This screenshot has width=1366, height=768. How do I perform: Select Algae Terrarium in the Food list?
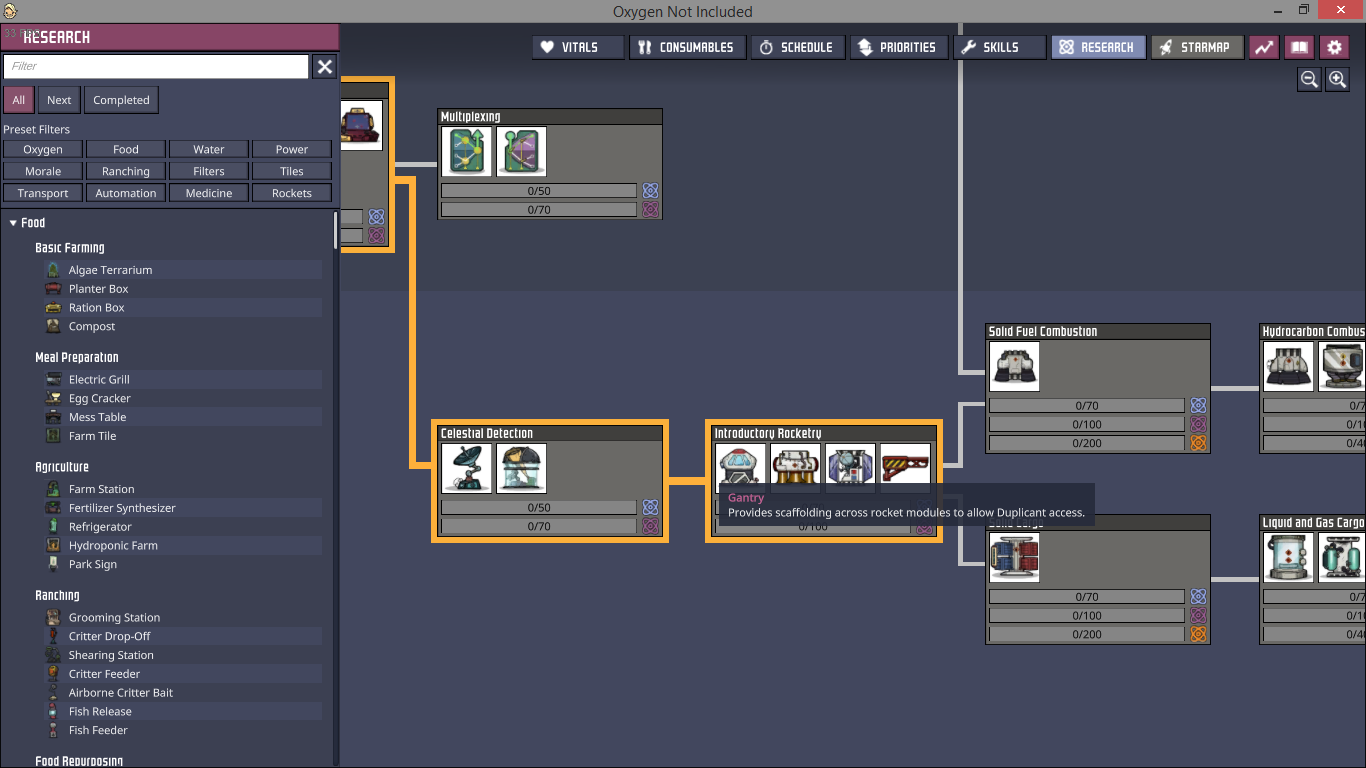pyautogui.click(x=183, y=270)
